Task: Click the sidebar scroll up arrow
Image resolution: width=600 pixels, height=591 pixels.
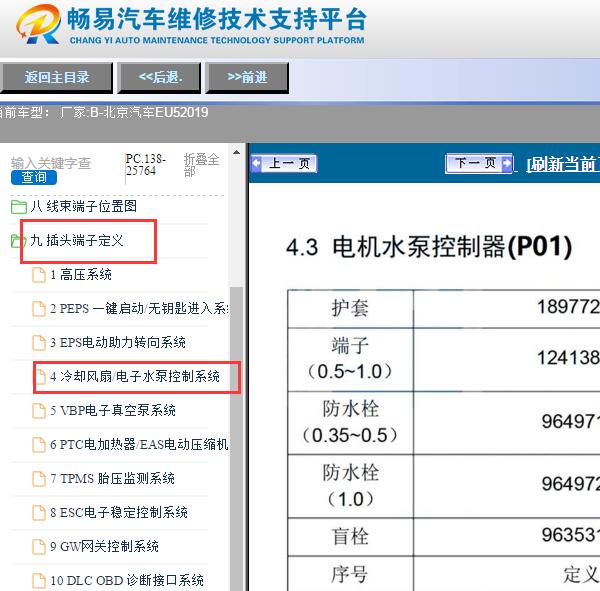Action: (236, 152)
